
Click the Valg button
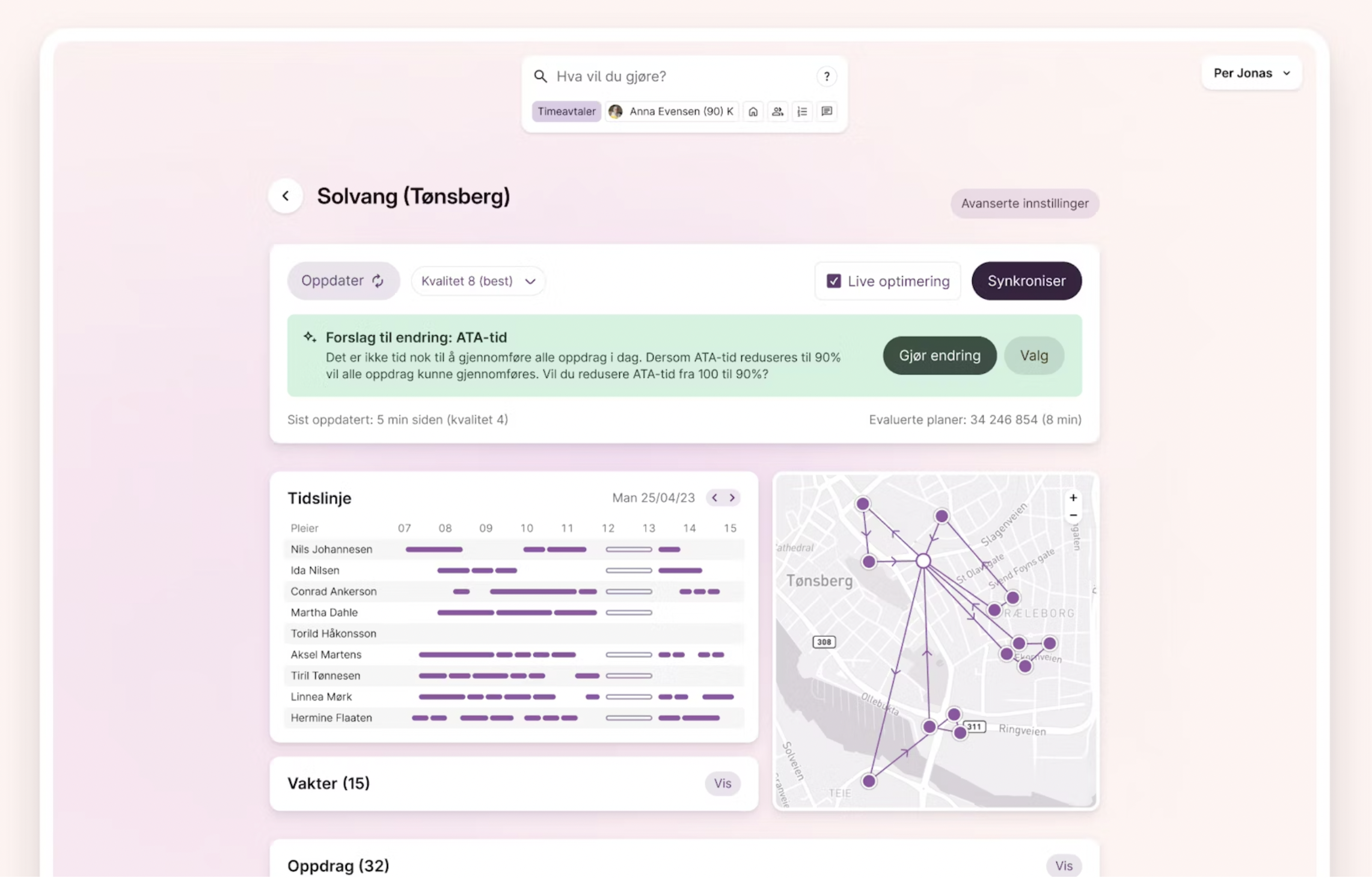click(1034, 355)
